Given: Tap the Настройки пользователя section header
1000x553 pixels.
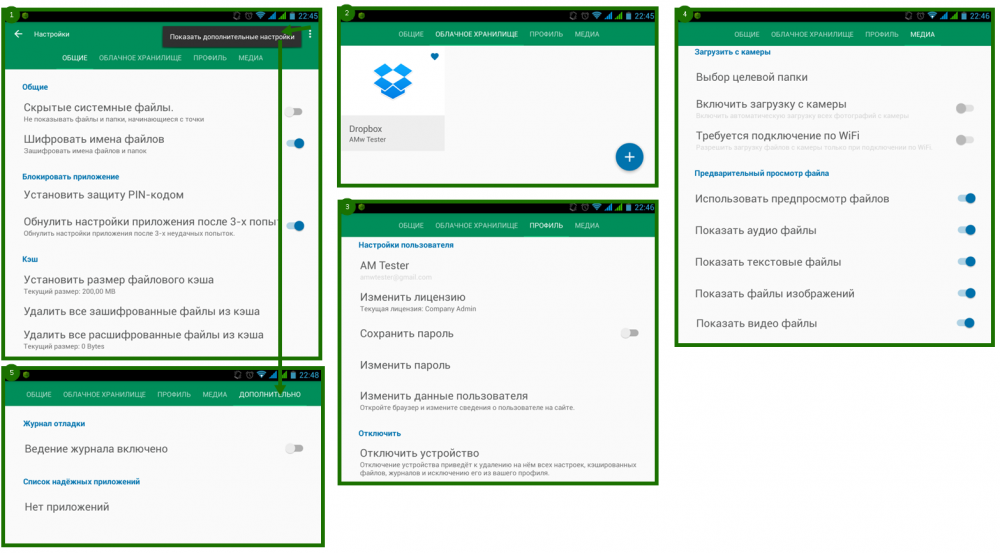Looking at the screenshot, I should click(x=406, y=245).
